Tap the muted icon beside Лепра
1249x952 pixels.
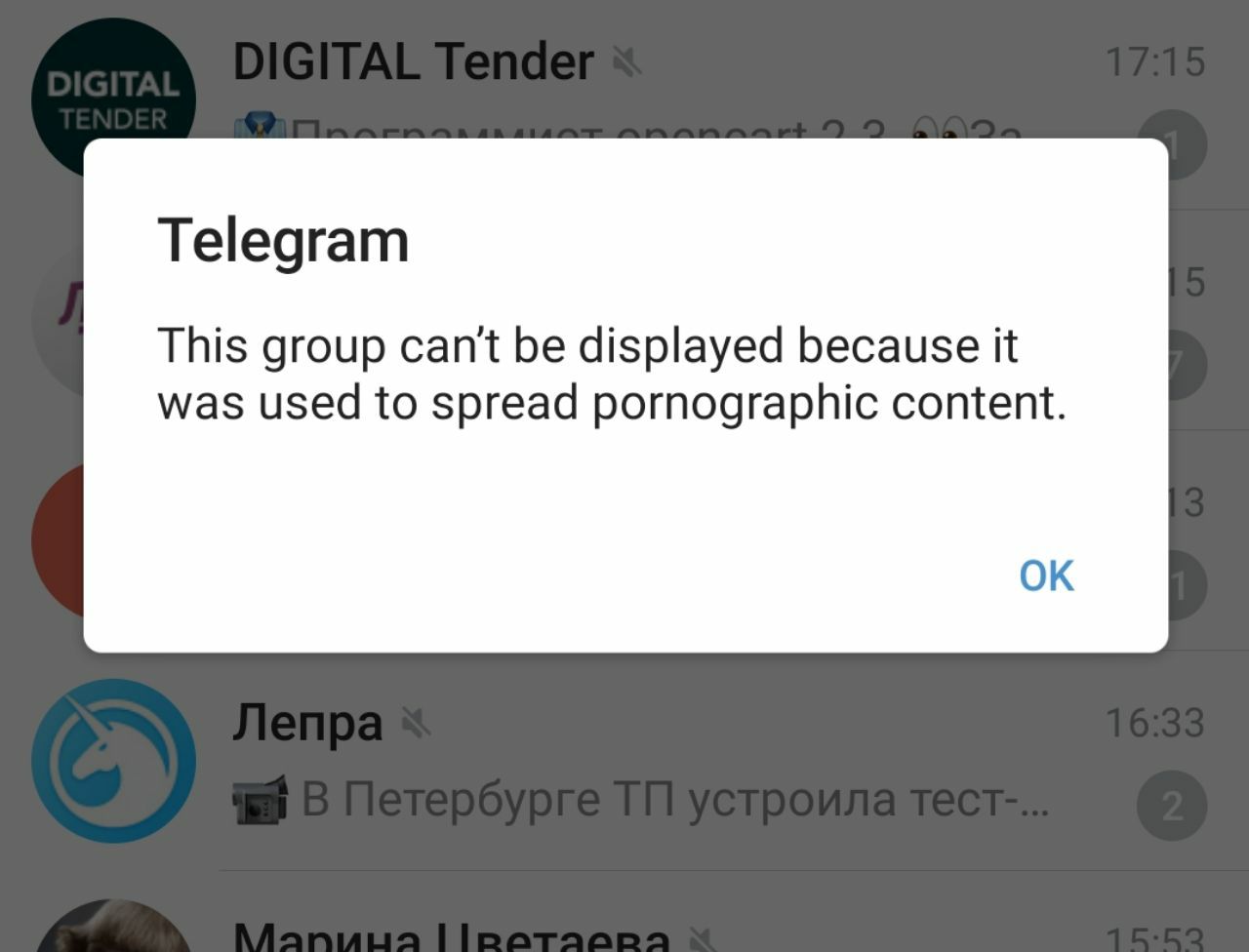coord(417,724)
